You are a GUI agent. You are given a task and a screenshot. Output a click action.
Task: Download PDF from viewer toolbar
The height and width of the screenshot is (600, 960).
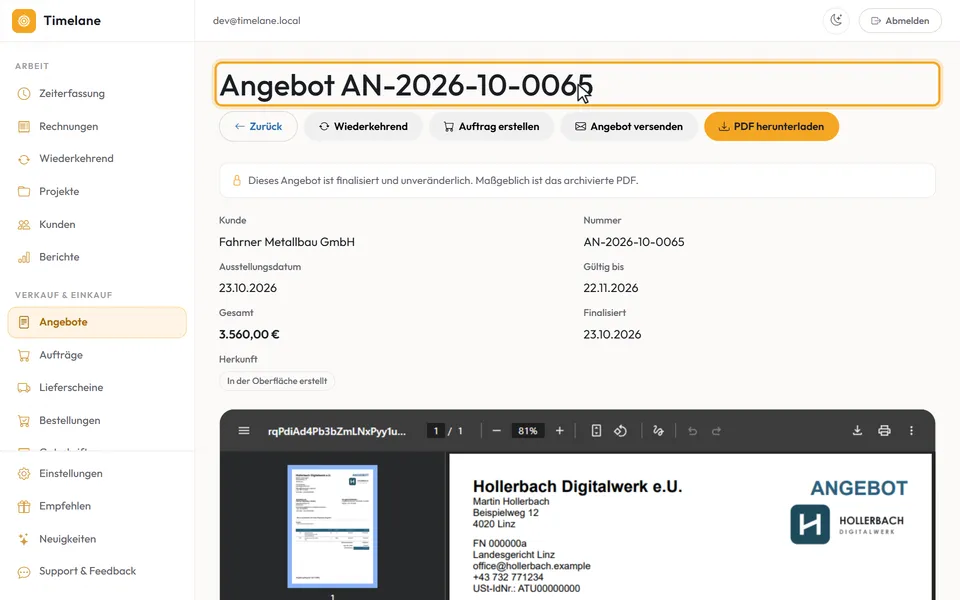coord(857,431)
